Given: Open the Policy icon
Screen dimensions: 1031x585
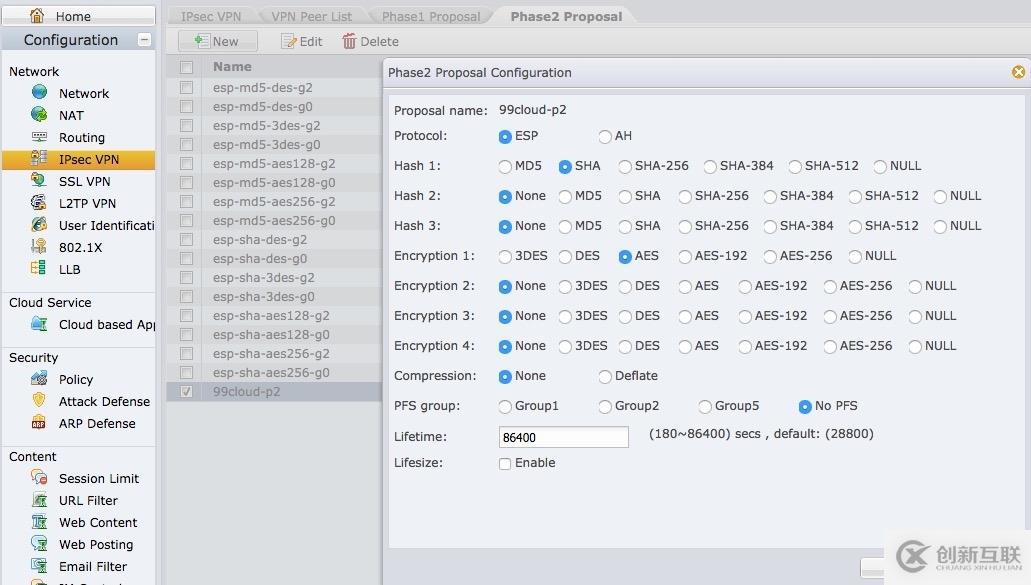Looking at the screenshot, I should pyautogui.click(x=39, y=379).
